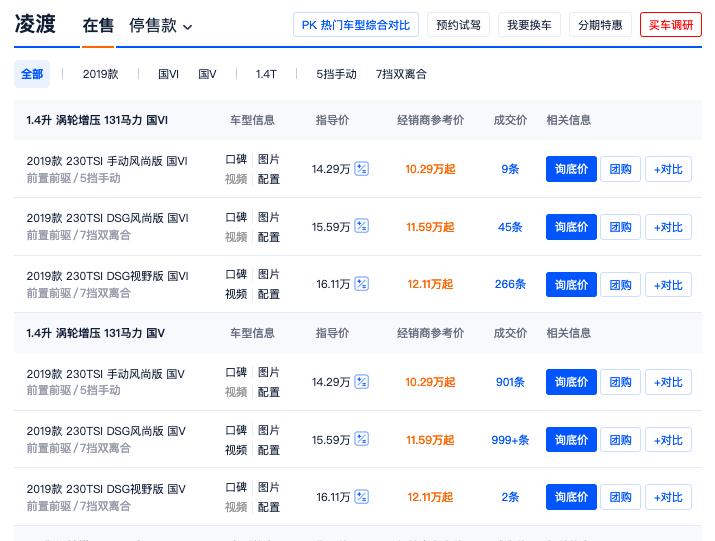Open 2019款 230TSI DSG风尚版 国VI model
Screen dimensions: 715x541
[107, 218]
